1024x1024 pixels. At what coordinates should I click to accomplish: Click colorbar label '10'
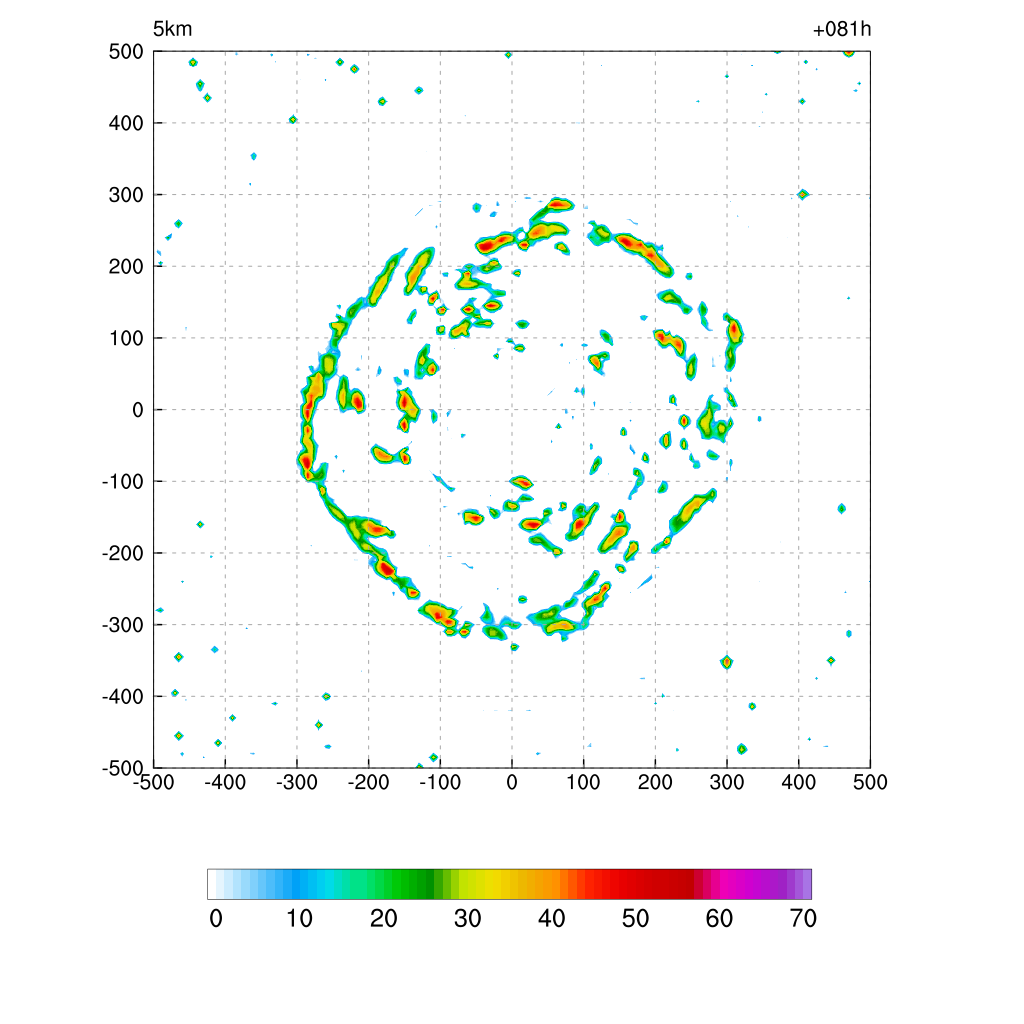(299, 918)
